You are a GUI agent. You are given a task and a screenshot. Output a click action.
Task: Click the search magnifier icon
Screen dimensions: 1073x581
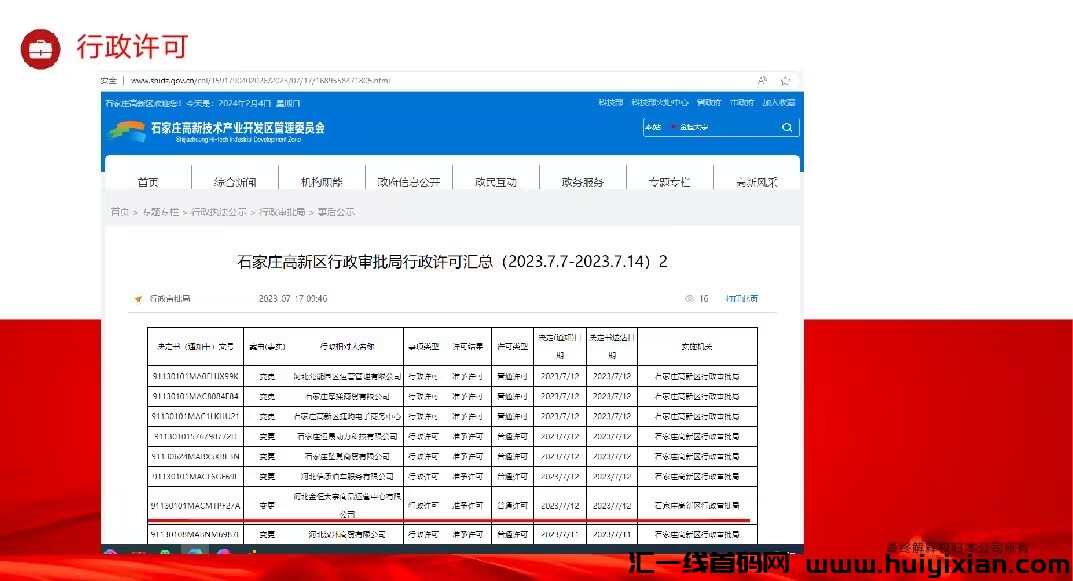[x=786, y=127]
